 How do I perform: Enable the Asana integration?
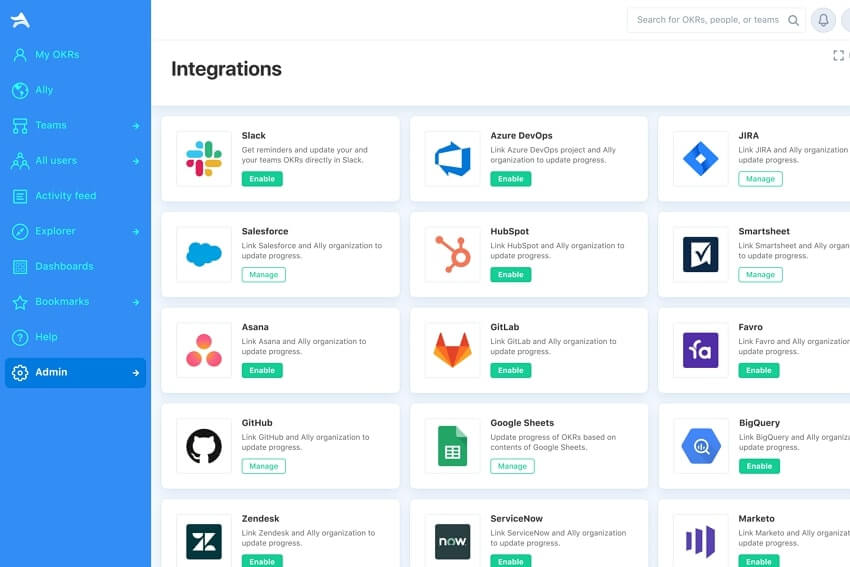262,371
